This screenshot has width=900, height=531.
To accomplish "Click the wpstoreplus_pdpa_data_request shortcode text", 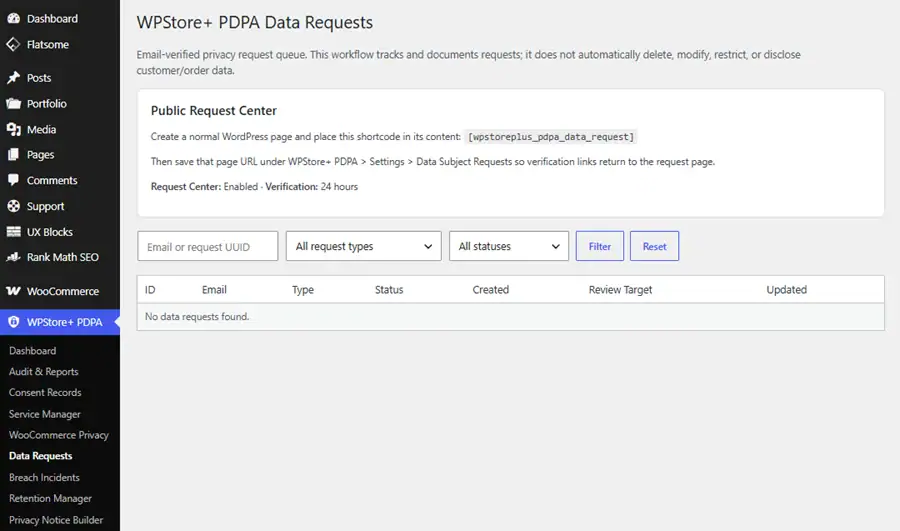I will click(551, 137).
